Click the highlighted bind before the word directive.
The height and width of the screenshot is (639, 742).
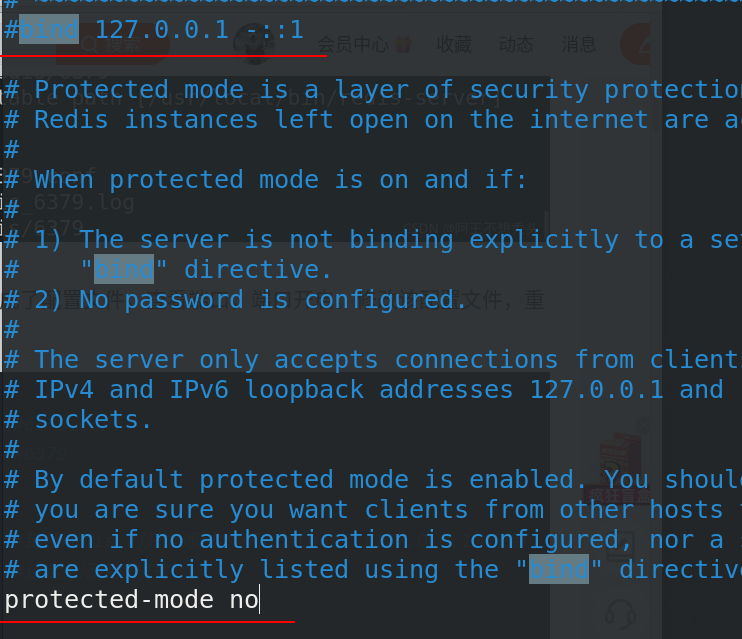coord(124,269)
